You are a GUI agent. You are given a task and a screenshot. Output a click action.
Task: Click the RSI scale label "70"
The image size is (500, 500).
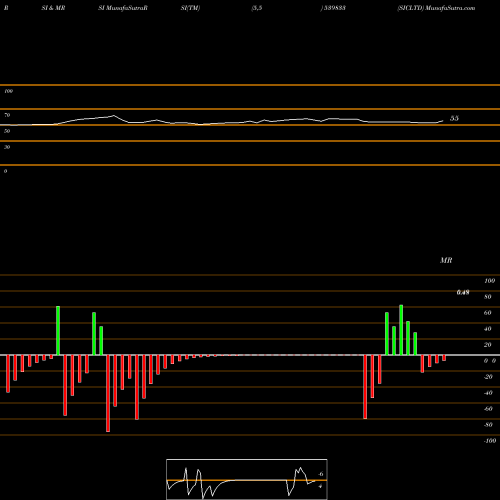7,115
